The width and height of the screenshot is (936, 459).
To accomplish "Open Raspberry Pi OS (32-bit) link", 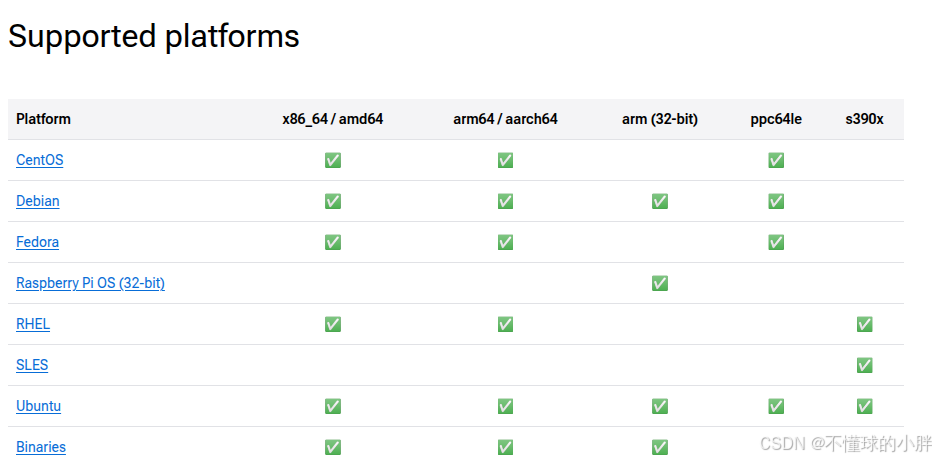I will (x=90, y=283).
